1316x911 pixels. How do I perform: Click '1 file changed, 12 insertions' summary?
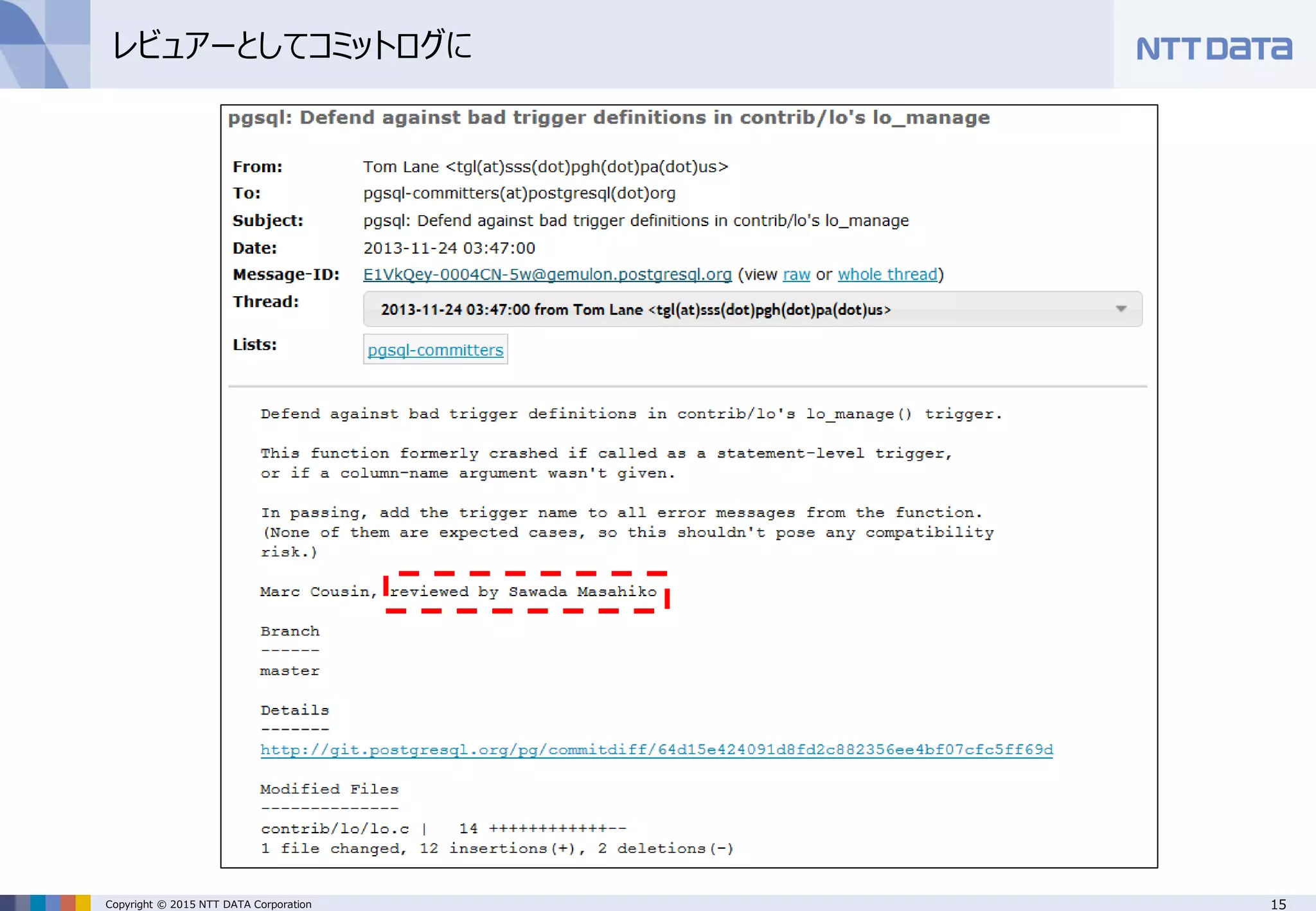pyautogui.click(x=496, y=849)
